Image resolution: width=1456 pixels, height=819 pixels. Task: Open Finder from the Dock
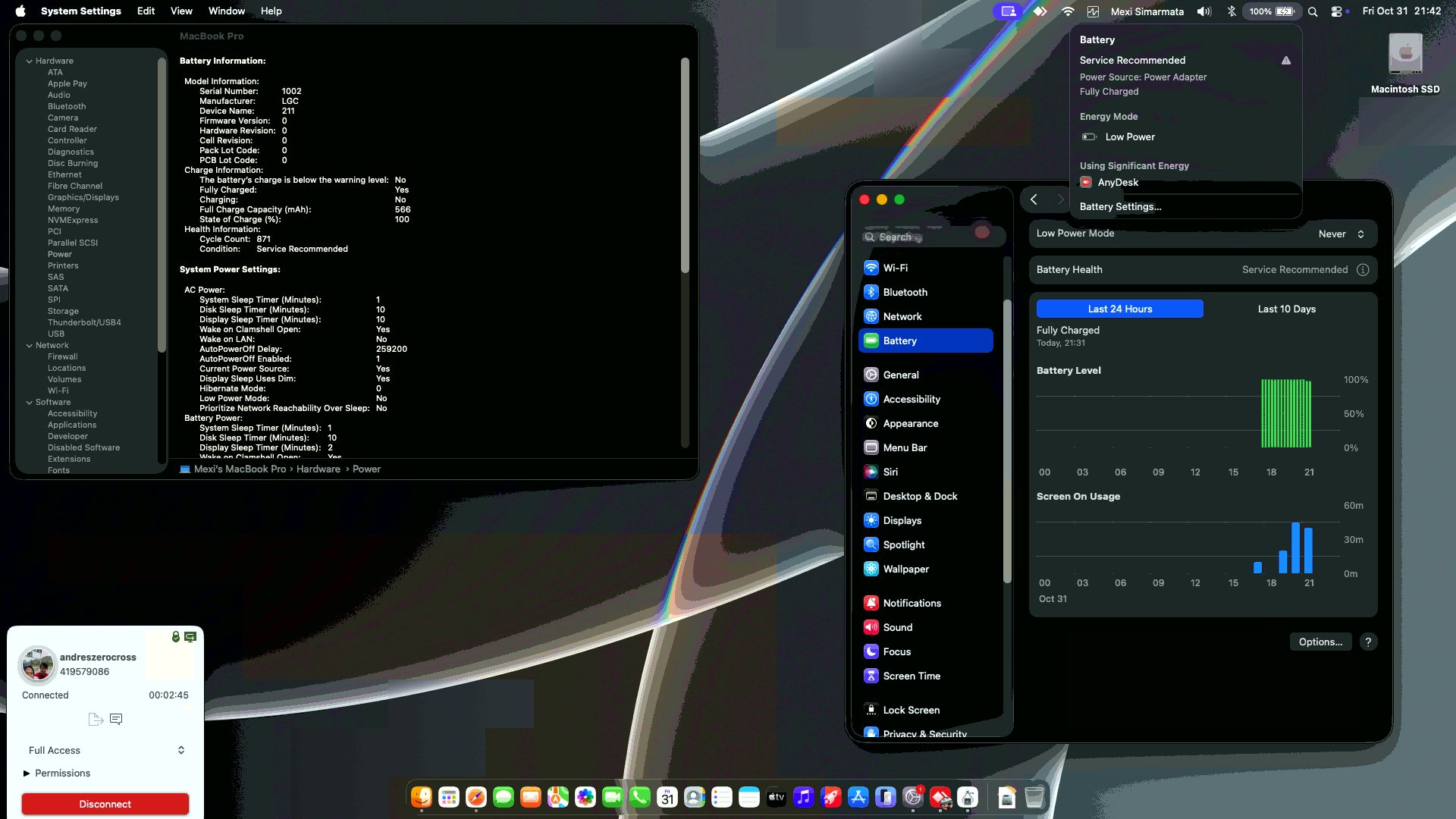(422, 797)
